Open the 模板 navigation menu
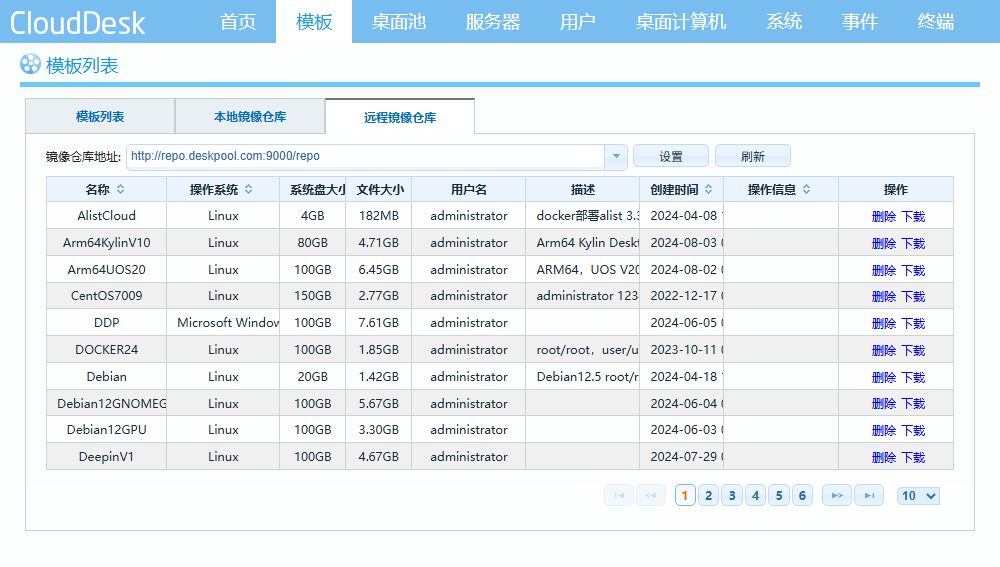Screen dimensions: 1000x567 [314, 22]
